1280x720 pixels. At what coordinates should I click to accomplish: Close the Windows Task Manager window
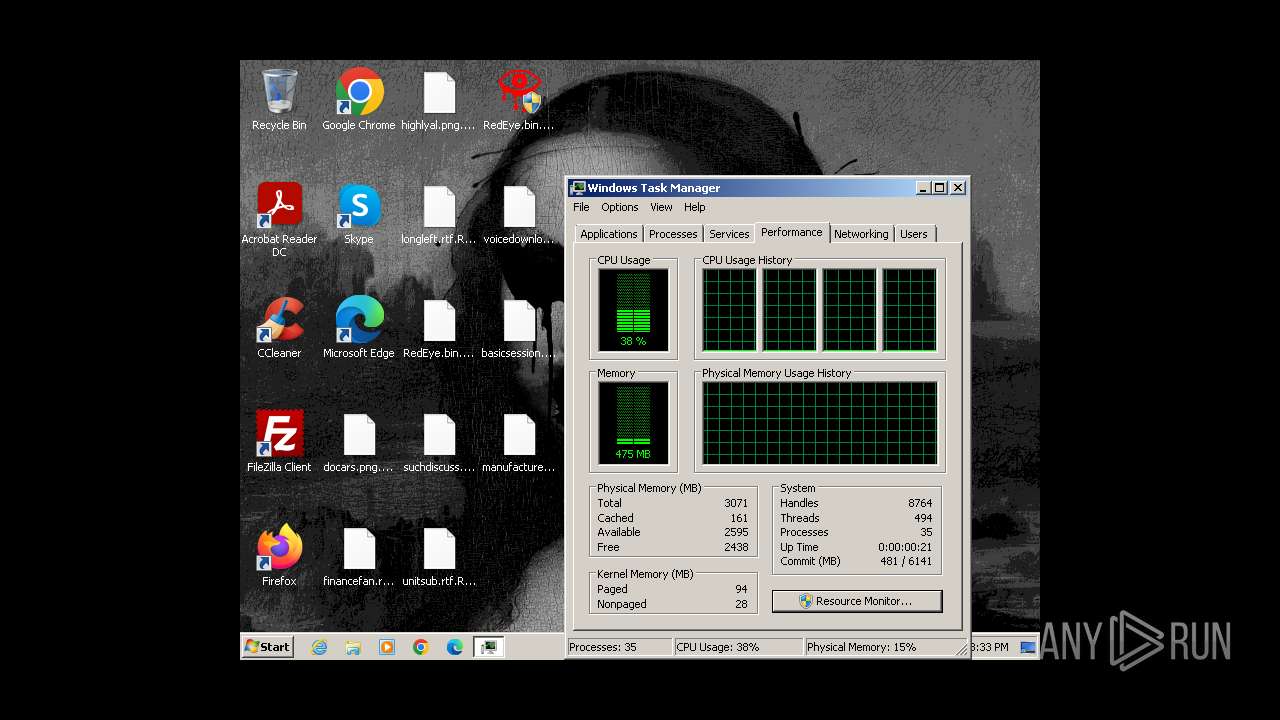coord(958,188)
